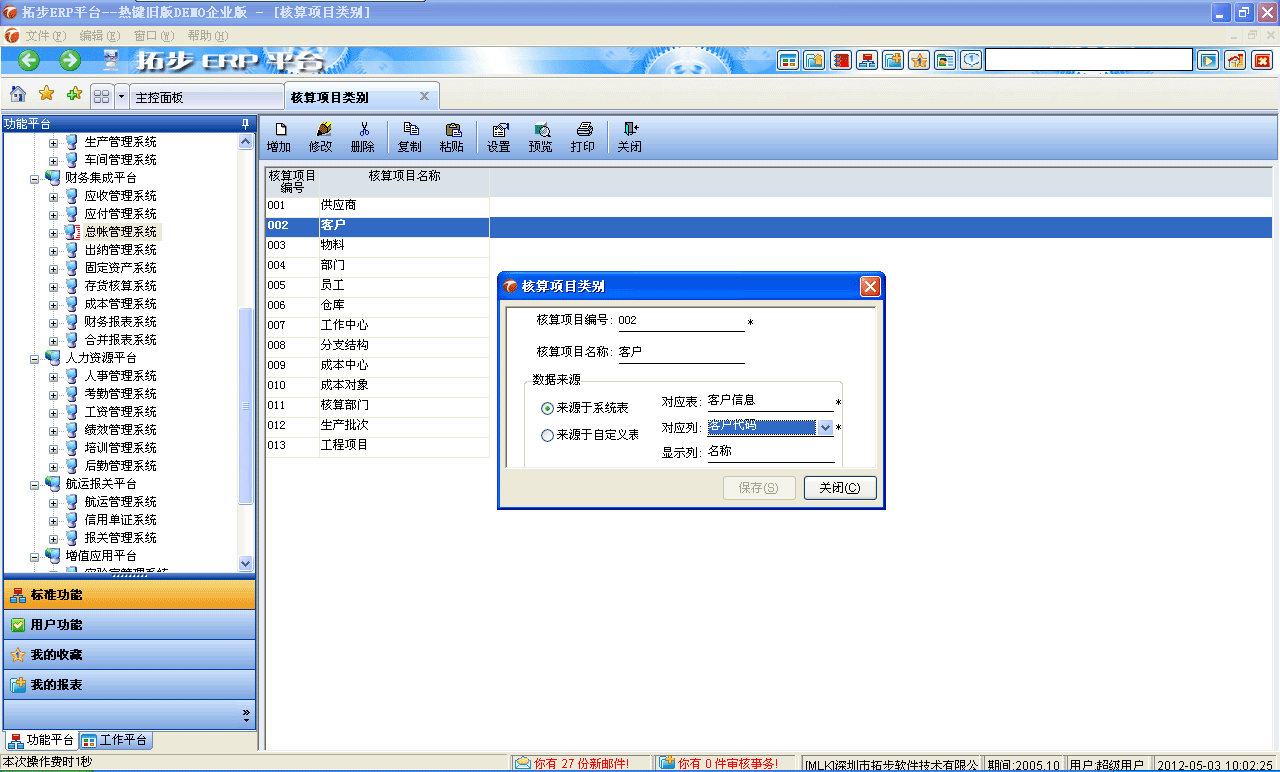
Task: Open 预览 (Preview) from the toolbar
Action: [540, 136]
